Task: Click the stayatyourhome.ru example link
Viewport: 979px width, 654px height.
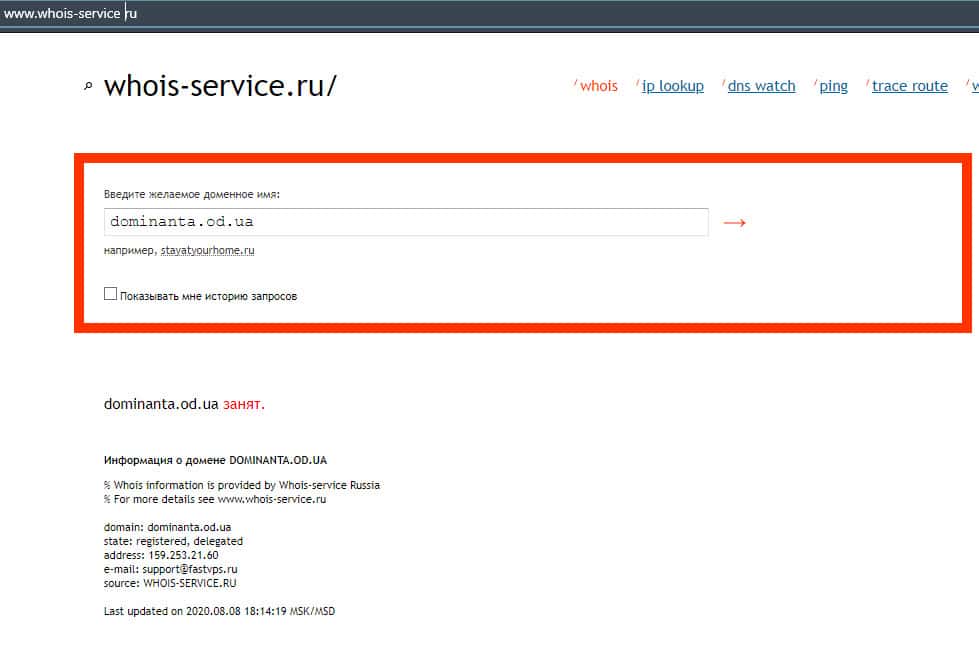Action: tap(207, 250)
